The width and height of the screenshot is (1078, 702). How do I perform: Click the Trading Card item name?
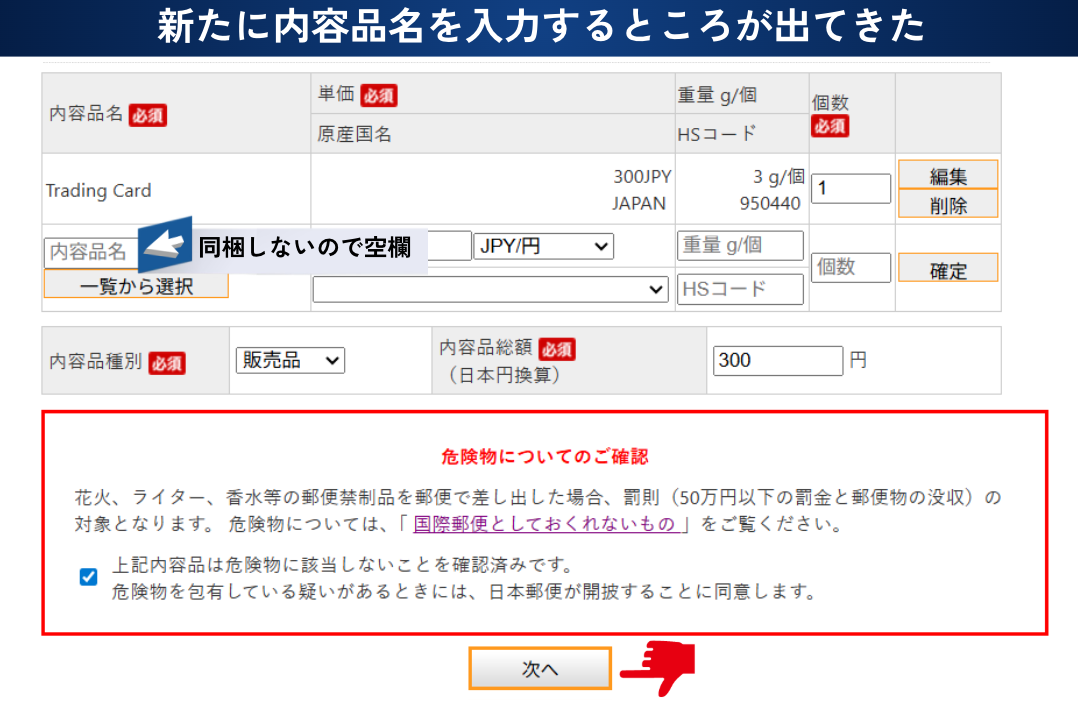99,190
